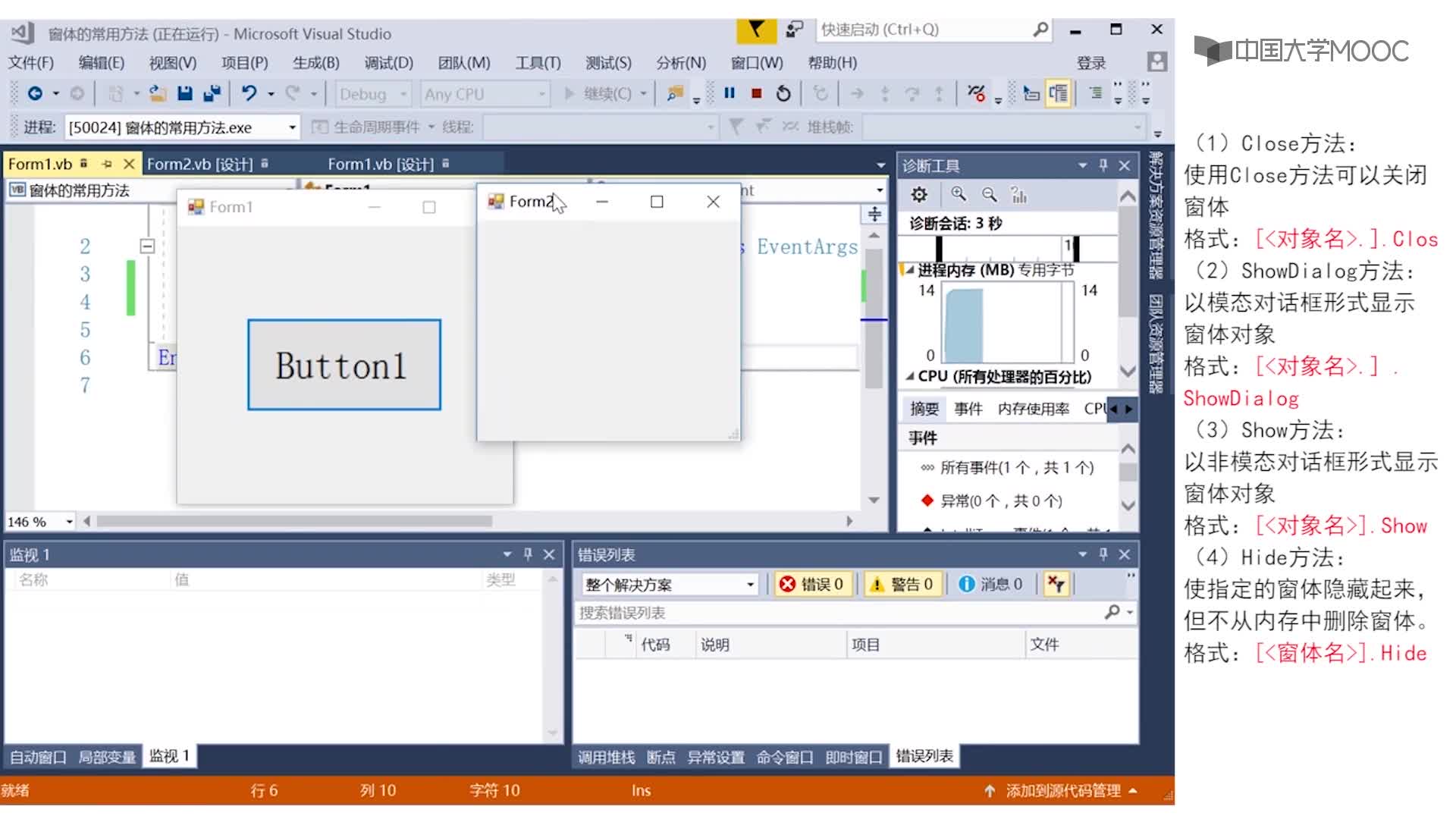Image resolution: width=1456 pixels, height=819 pixels.
Task: Click the 继续(C) continue button
Action: click(x=599, y=94)
